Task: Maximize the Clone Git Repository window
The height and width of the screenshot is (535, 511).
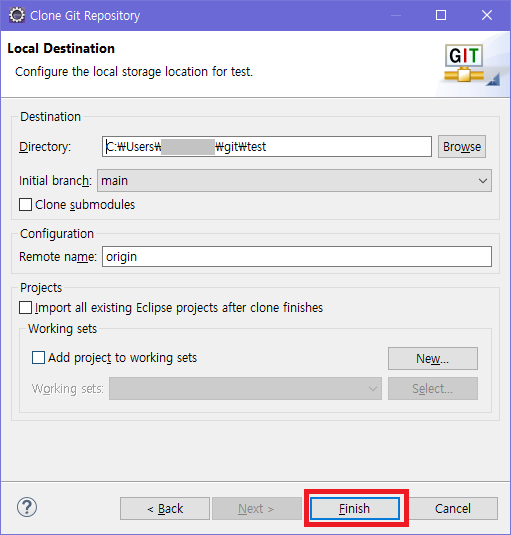Action: tap(441, 15)
